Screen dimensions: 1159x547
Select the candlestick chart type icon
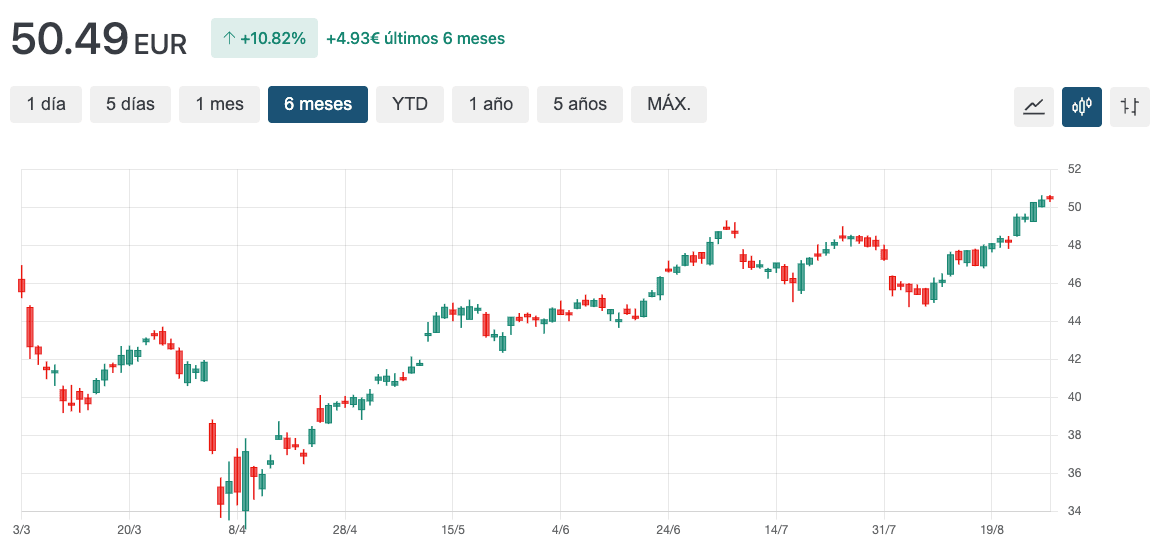[1082, 106]
